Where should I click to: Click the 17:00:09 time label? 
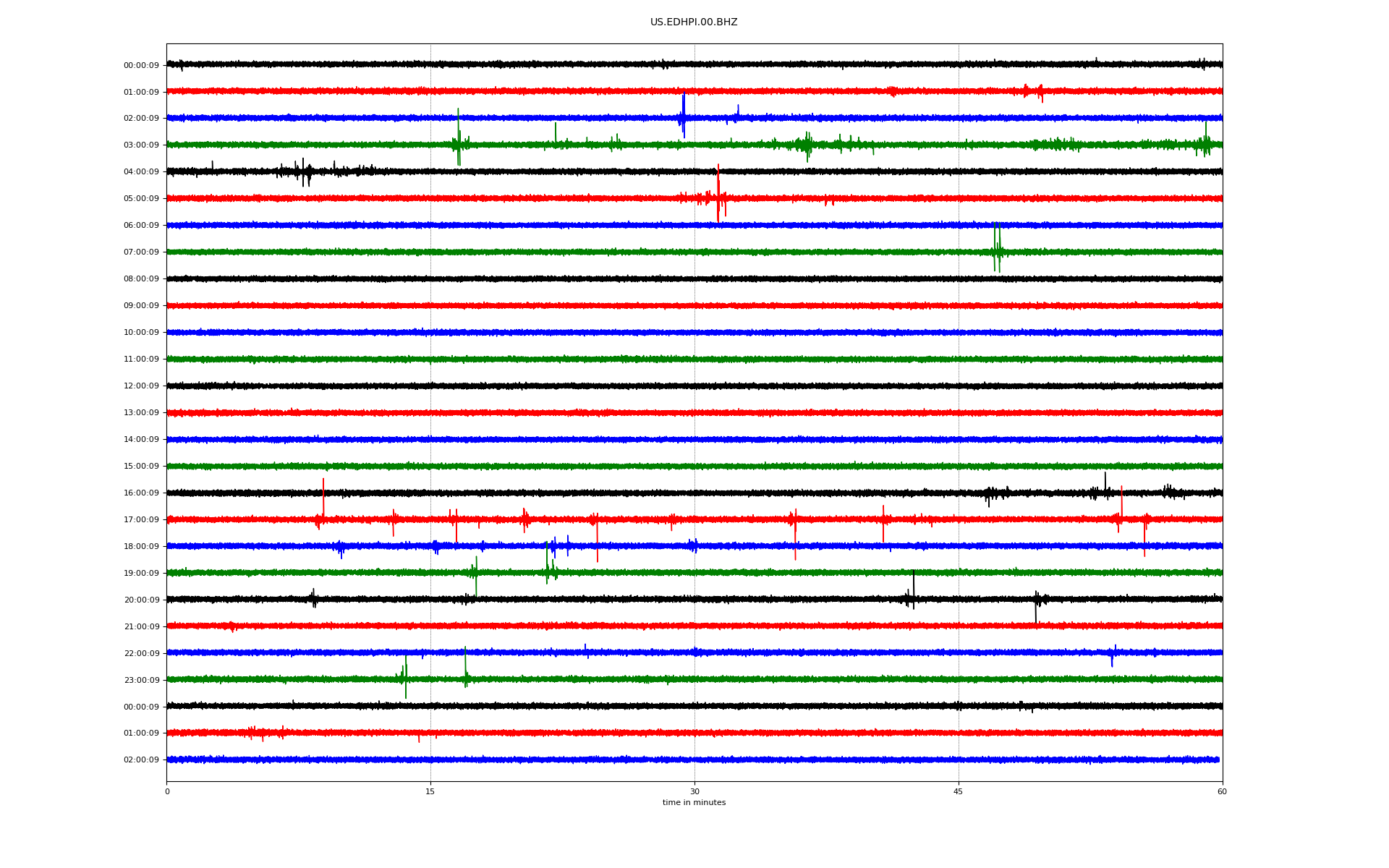tap(141, 520)
